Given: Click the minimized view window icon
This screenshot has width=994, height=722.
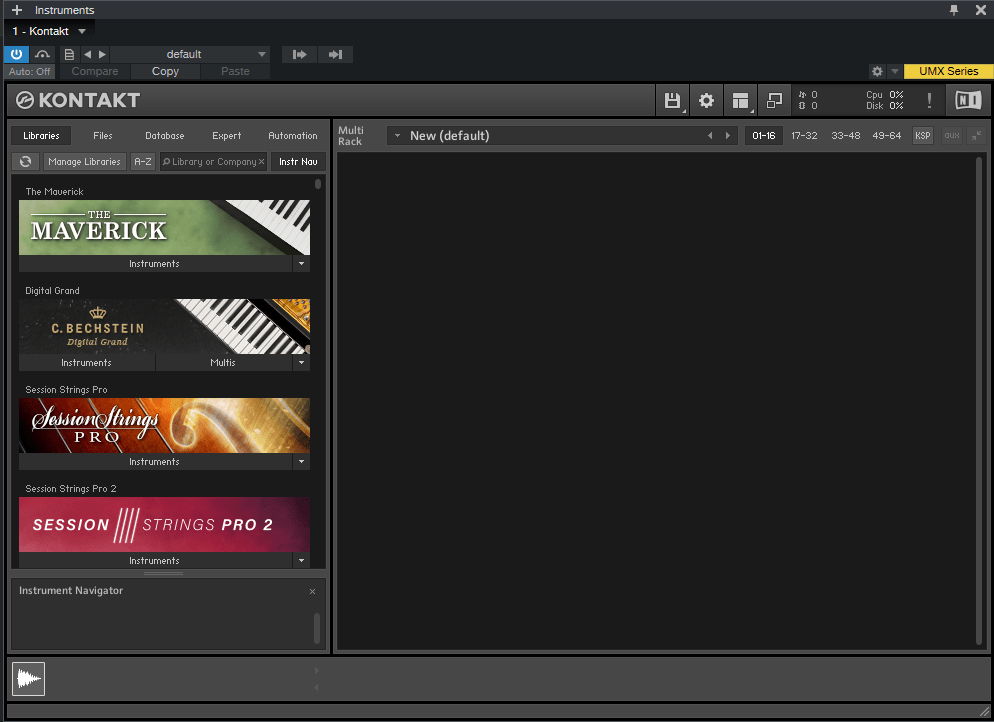Looking at the screenshot, I should [774, 100].
